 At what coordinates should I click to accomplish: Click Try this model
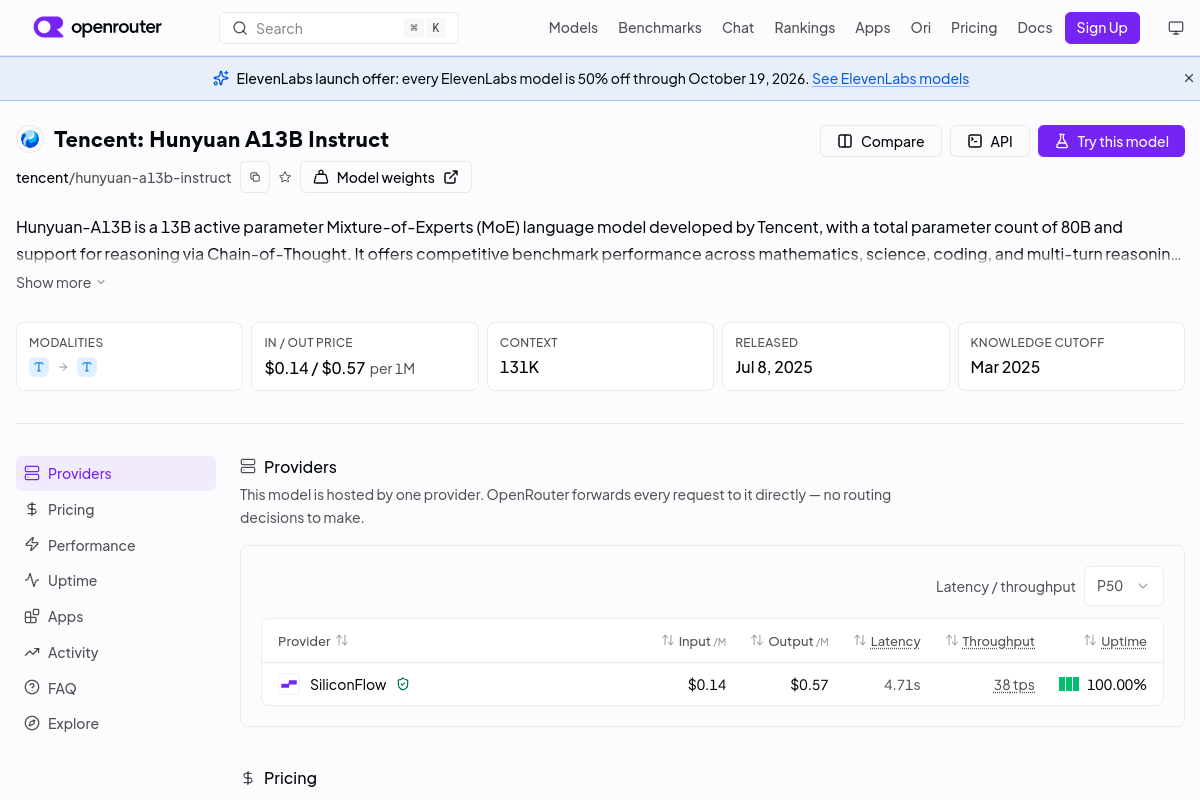[x=1111, y=141]
